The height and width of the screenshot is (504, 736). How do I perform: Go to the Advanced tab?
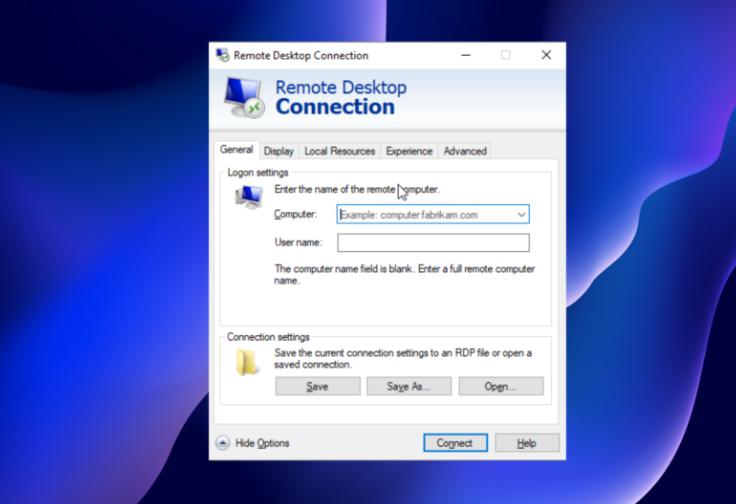[465, 151]
